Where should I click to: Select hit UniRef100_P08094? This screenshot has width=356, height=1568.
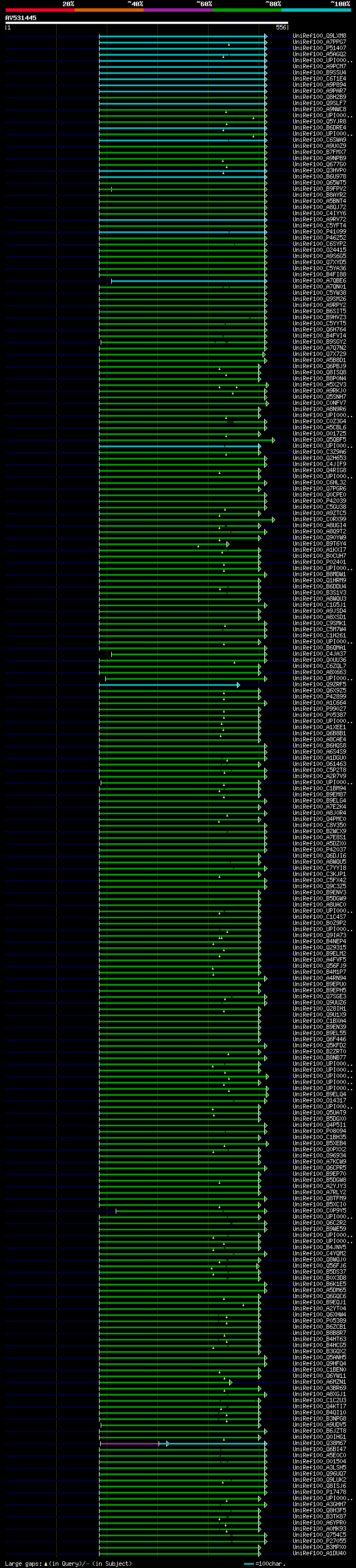(x=319, y=1131)
